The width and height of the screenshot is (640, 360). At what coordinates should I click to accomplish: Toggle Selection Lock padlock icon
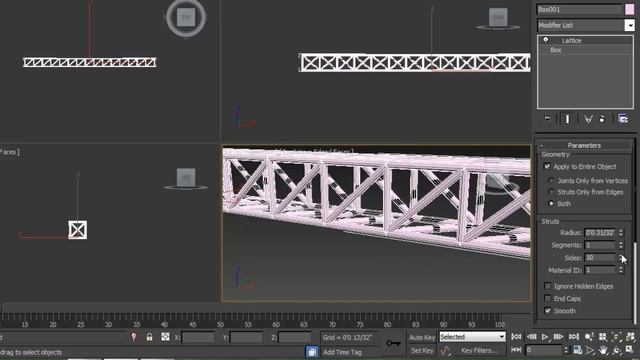pos(149,337)
